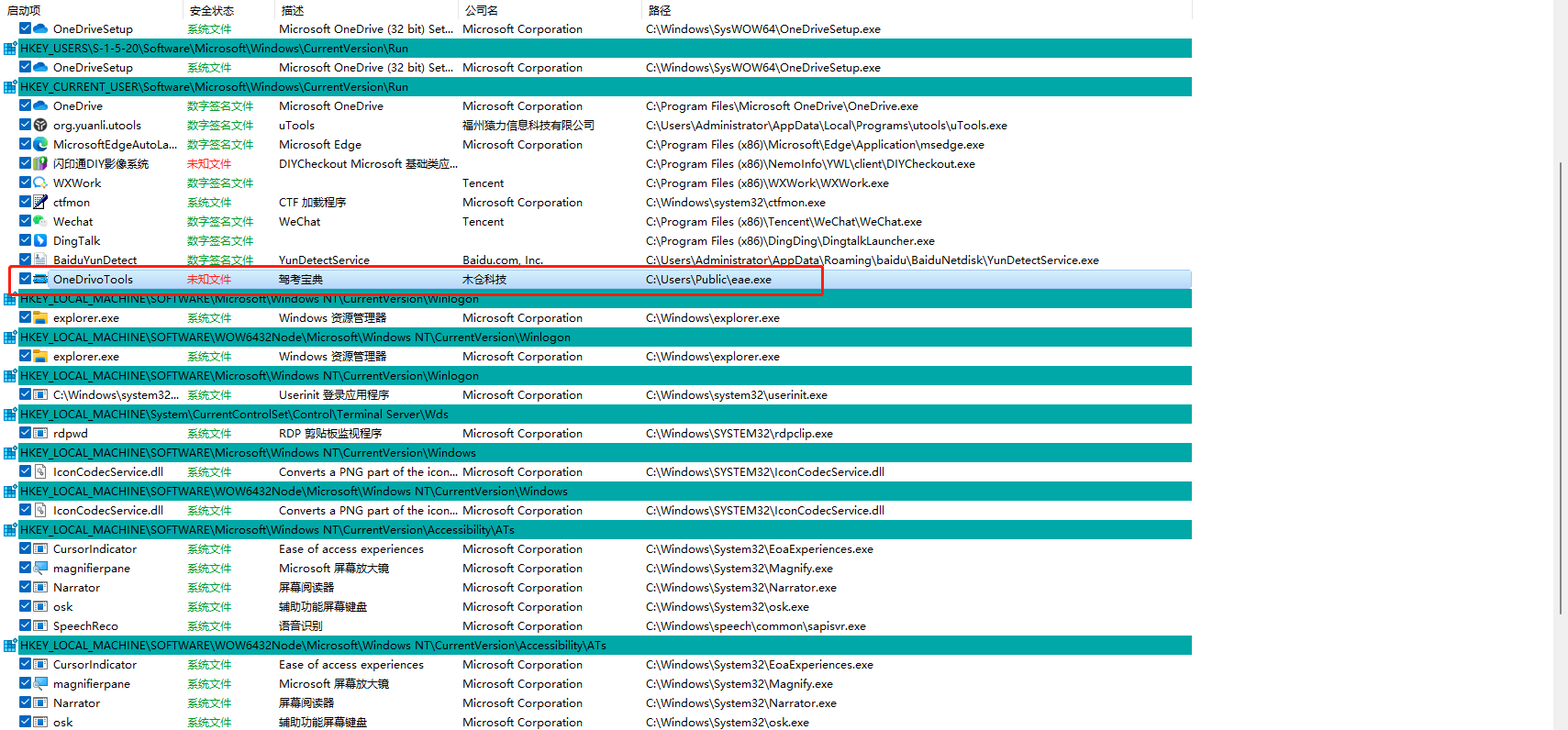Uncheck the WXWork startup checkbox
Viewport: 1568px width, 730px height.
point(25,182)
